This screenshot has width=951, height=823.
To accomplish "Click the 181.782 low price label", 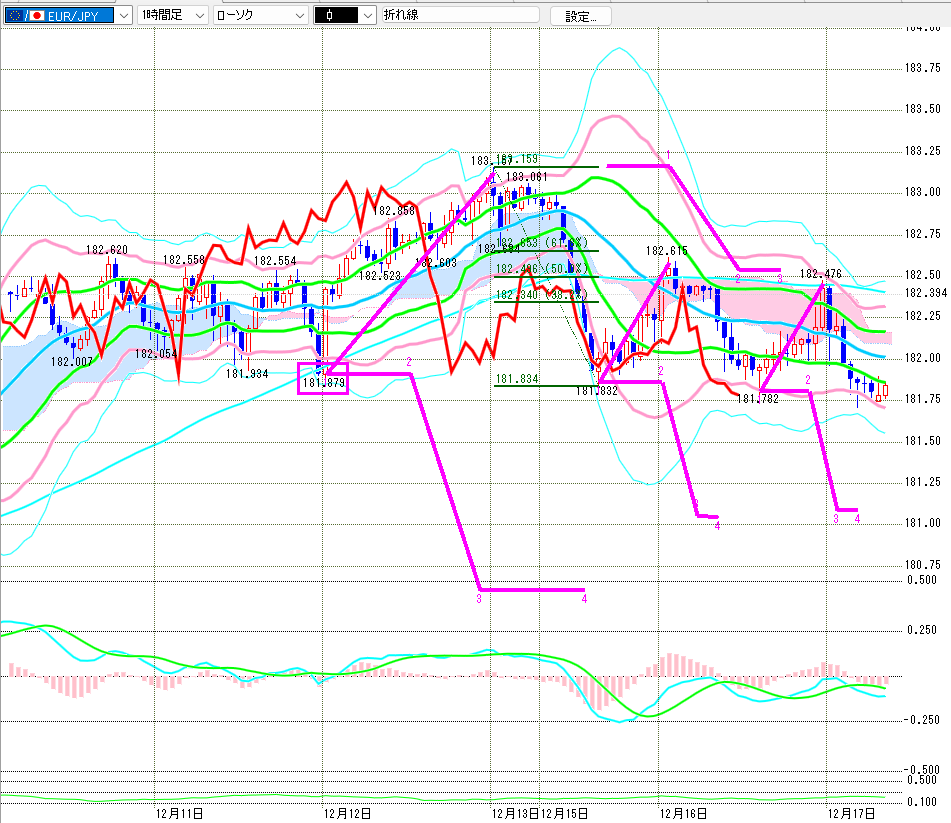I will coord(756,398).
